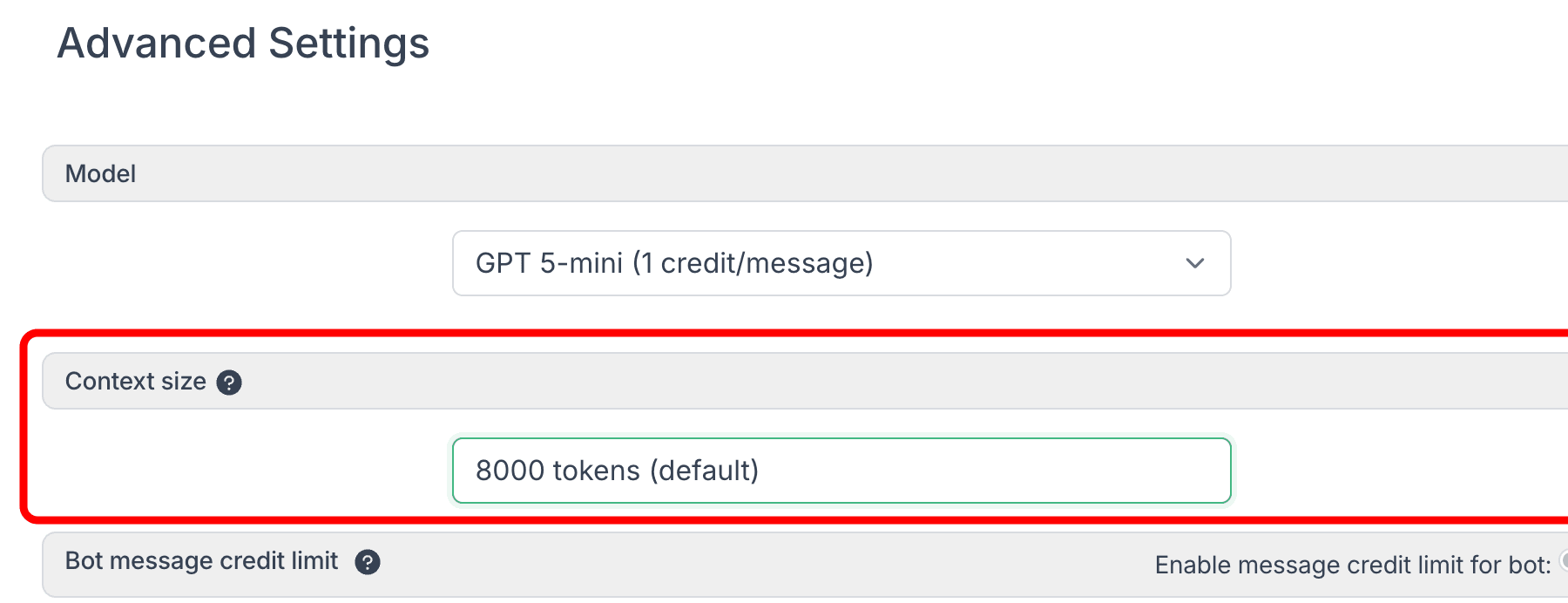
Task: Click the Bot message credit limit help icon
Action: (368, 562)
